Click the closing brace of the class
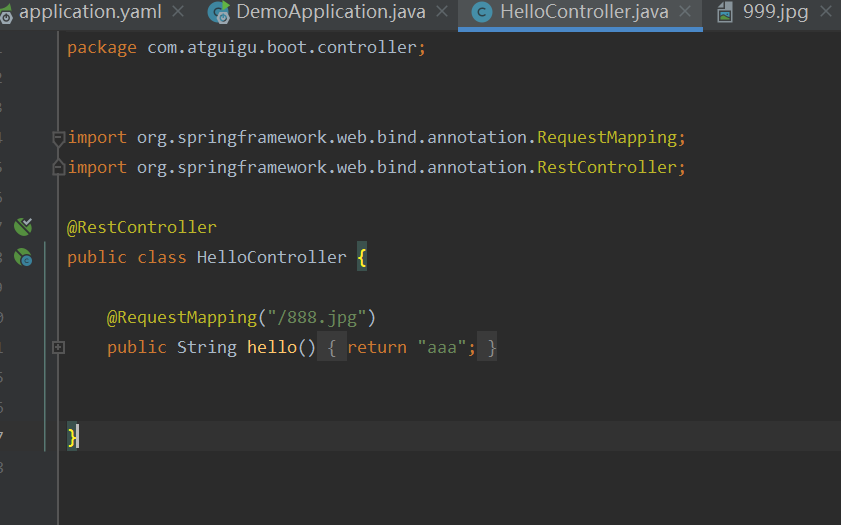Viewport: 841px width, 525px height. [x=72, y=438]
